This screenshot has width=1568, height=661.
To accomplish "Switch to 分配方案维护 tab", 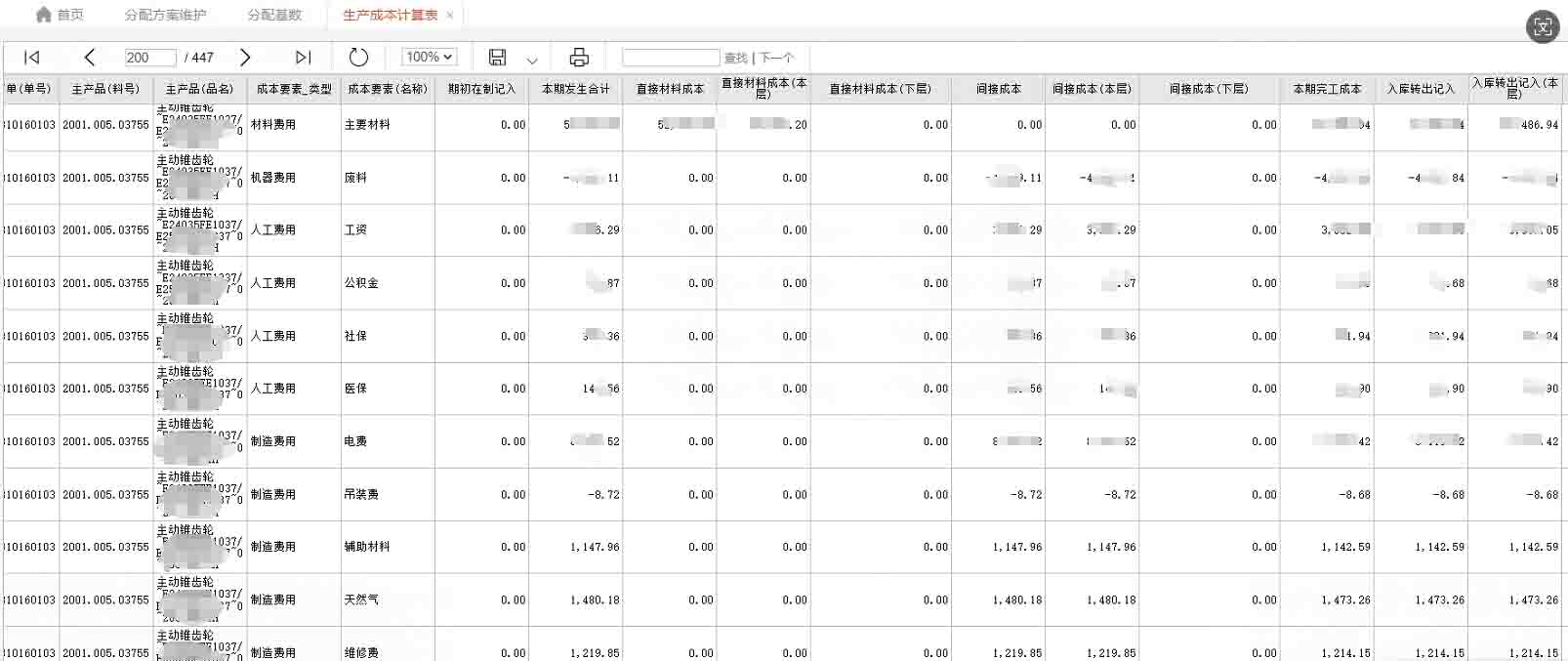I will point(165,15).
